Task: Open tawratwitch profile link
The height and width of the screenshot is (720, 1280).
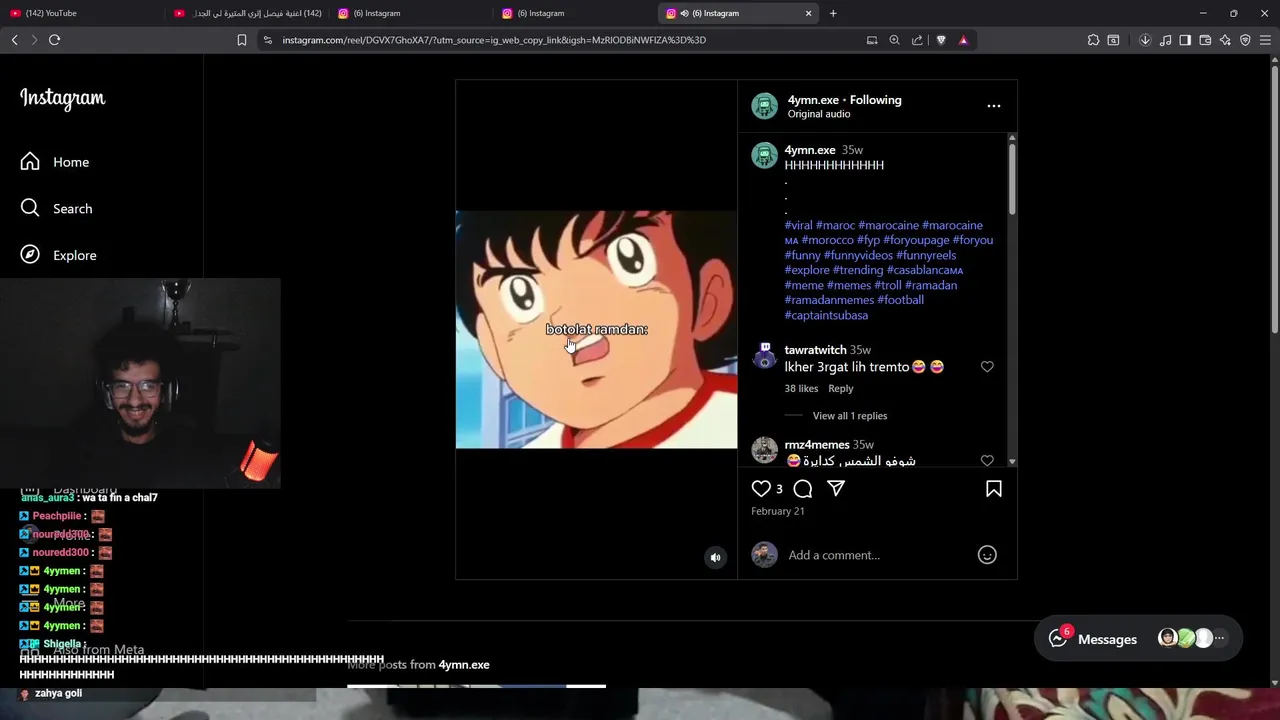Action: coord(815,350)
